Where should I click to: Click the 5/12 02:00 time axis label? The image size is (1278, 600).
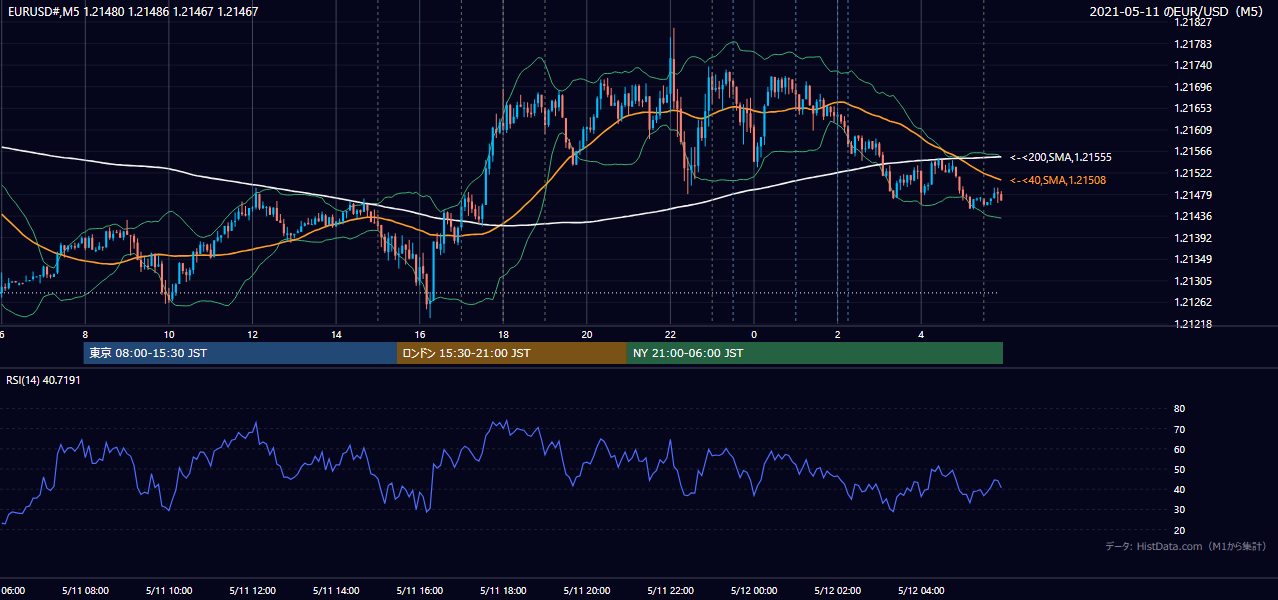837,591
